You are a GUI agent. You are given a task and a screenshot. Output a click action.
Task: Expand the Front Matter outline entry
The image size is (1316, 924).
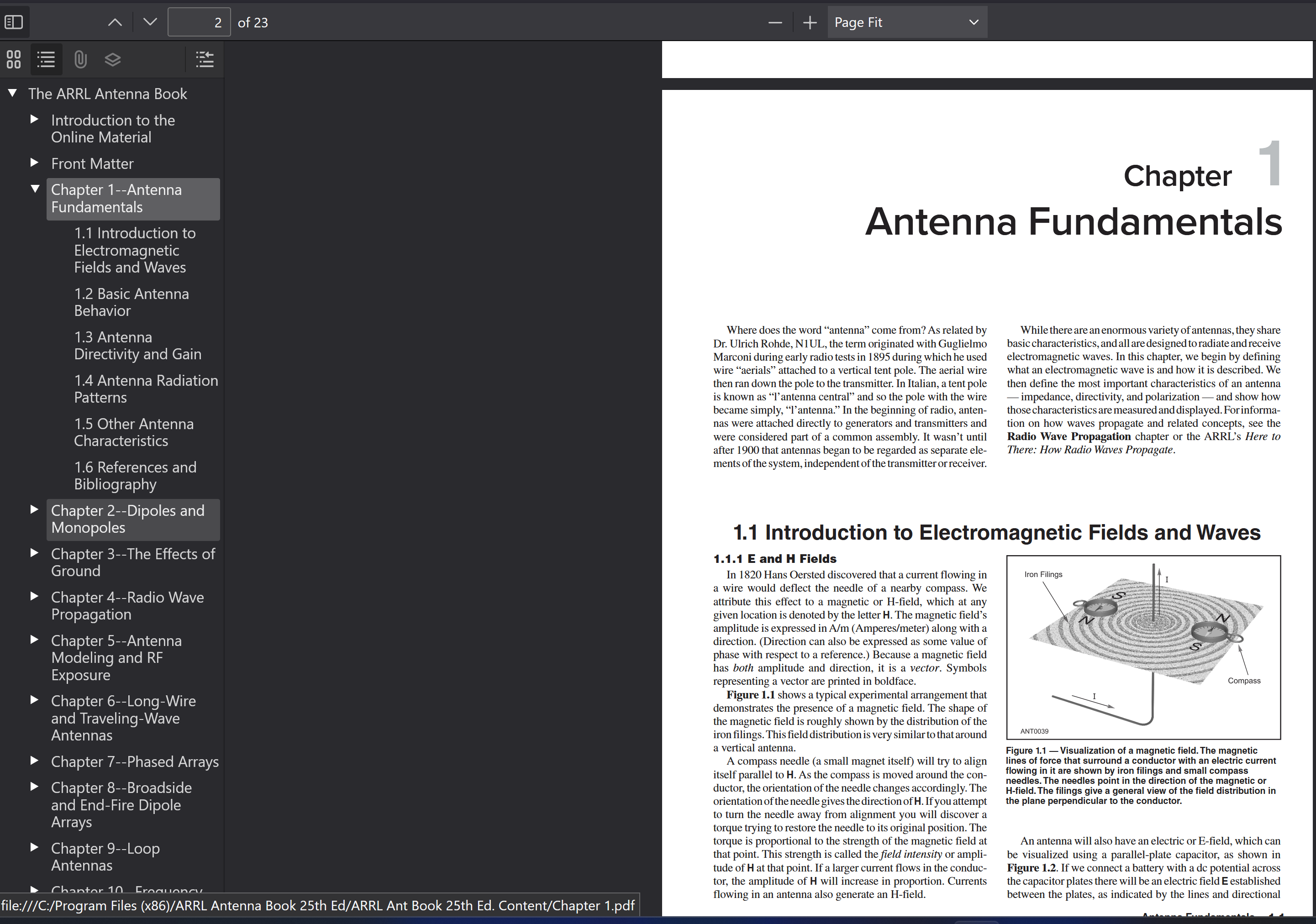tap(34, 163)
